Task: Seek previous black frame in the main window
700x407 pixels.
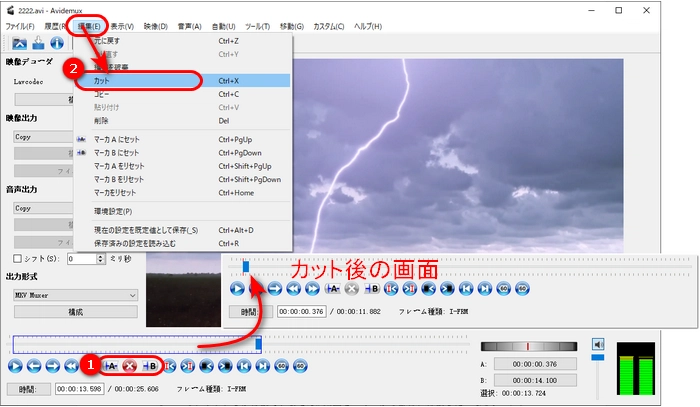Action: tap(206, 366)
